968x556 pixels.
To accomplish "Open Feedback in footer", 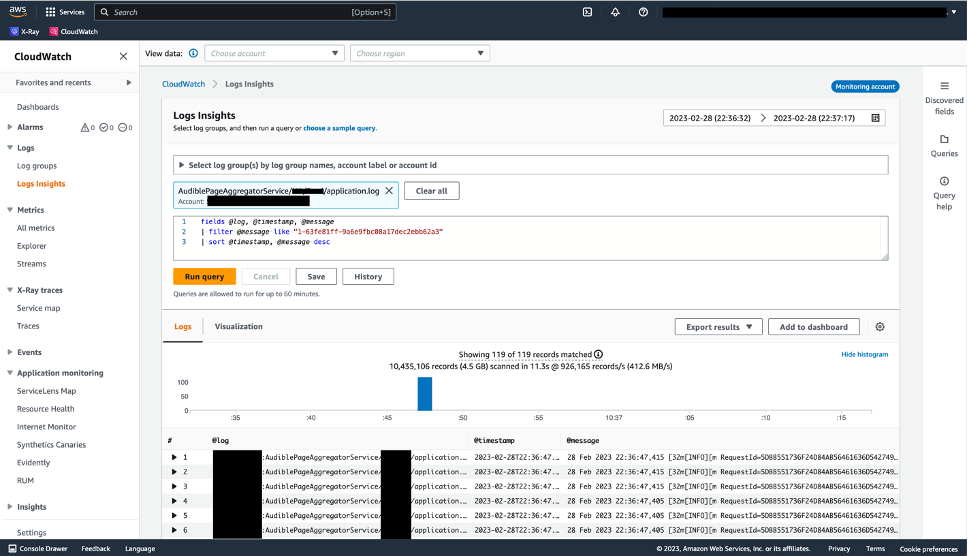I will point(96,548).
